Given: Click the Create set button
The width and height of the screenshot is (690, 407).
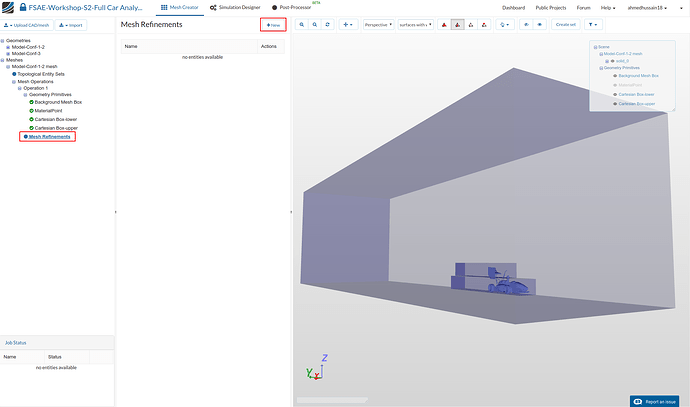Looking at the screenshot, I should coord(565,23).
